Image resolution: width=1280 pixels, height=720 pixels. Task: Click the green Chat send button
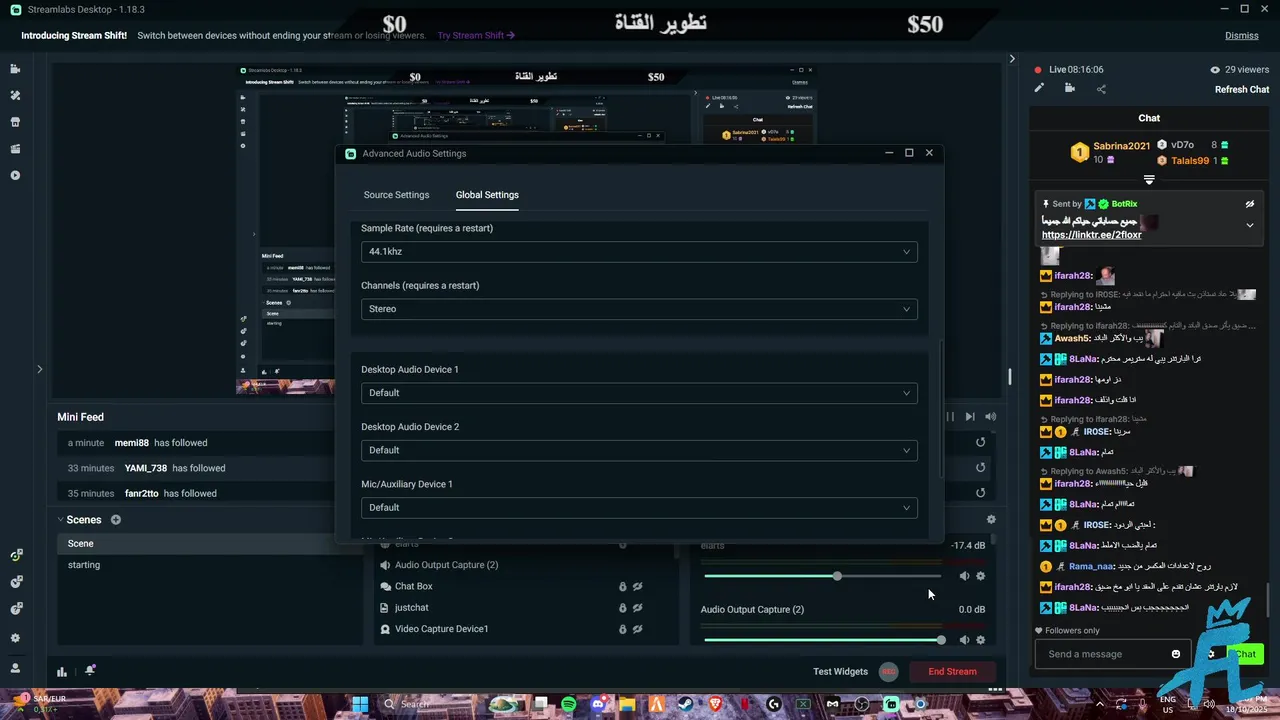1245,654
